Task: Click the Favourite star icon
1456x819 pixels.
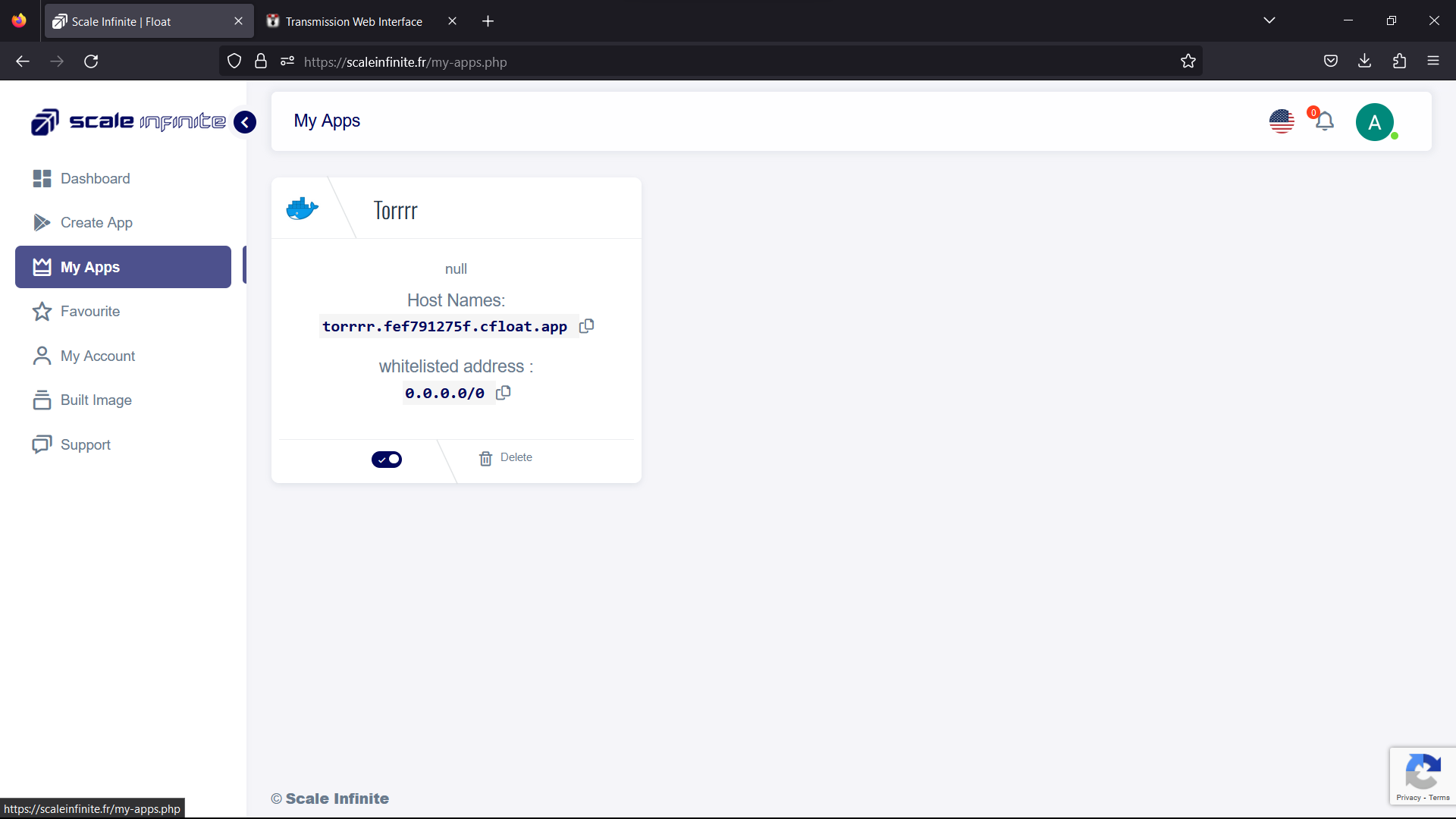Action: [x=42, y=311]
